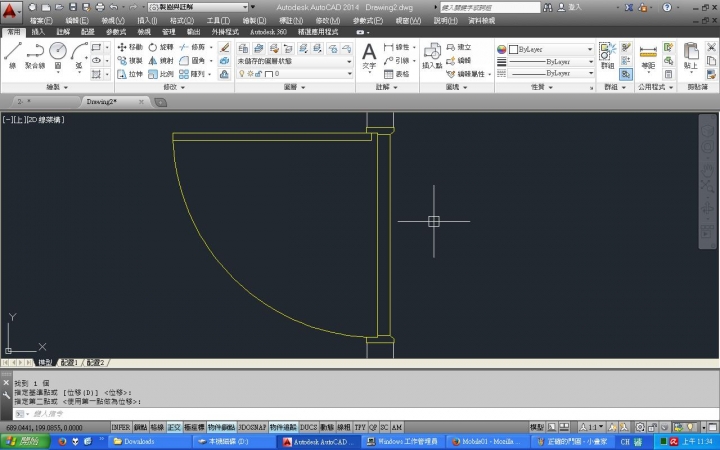Click the Group (群組) tool icon
Viewport: 720px width, 450px height.
608,55
